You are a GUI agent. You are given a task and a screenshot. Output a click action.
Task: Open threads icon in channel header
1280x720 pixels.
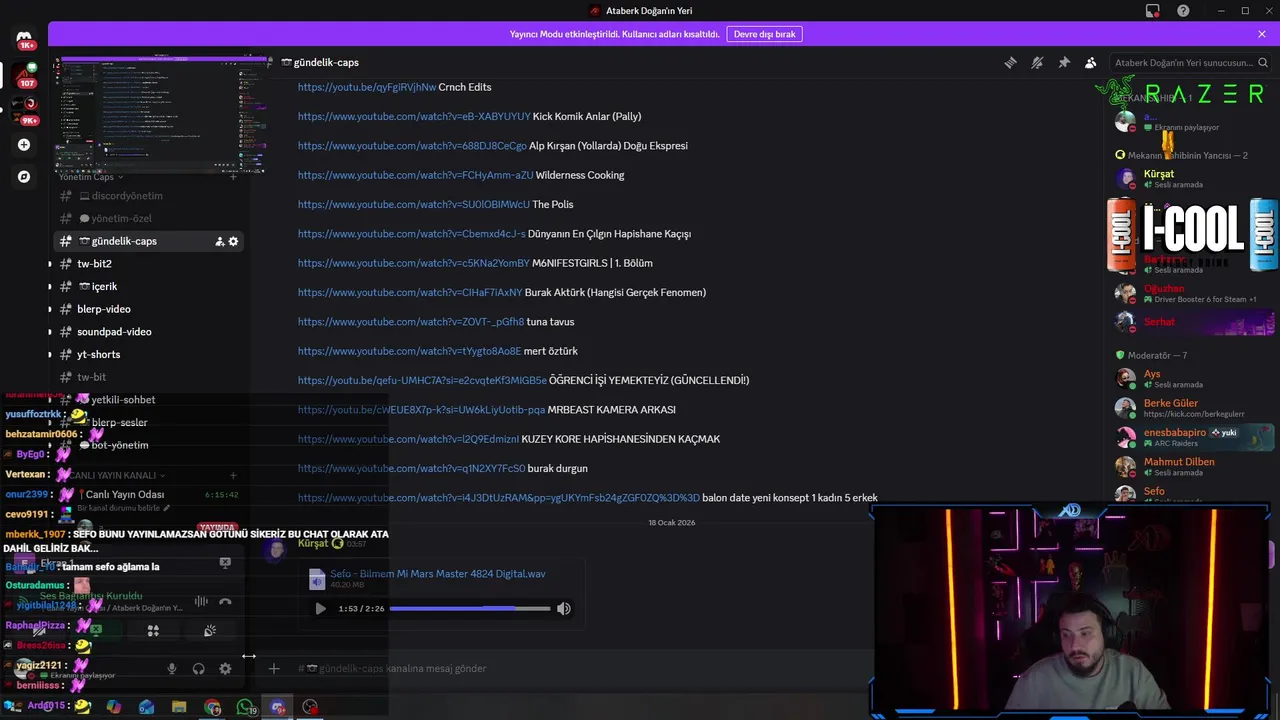point(1010,62)
